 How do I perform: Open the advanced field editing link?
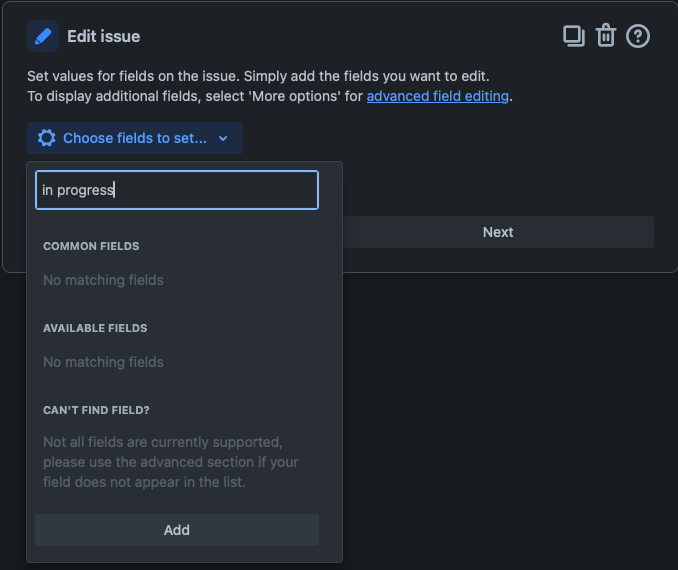coord(438,96)
